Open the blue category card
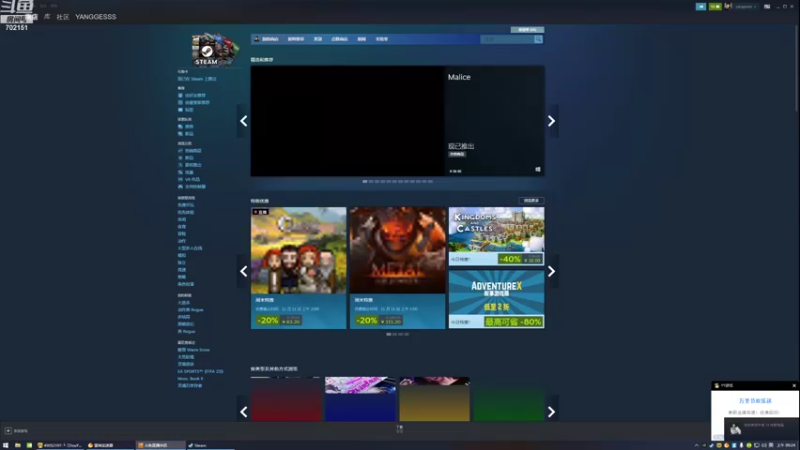 360,399
